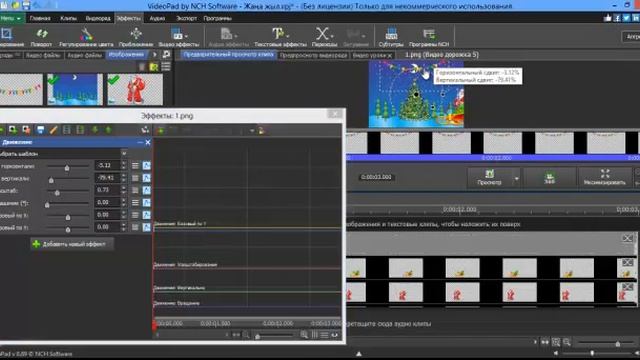The width and height of the screenshot is (640, 360).
Task: Switch to Видео файлы bin tab
Action: [43, 55]
